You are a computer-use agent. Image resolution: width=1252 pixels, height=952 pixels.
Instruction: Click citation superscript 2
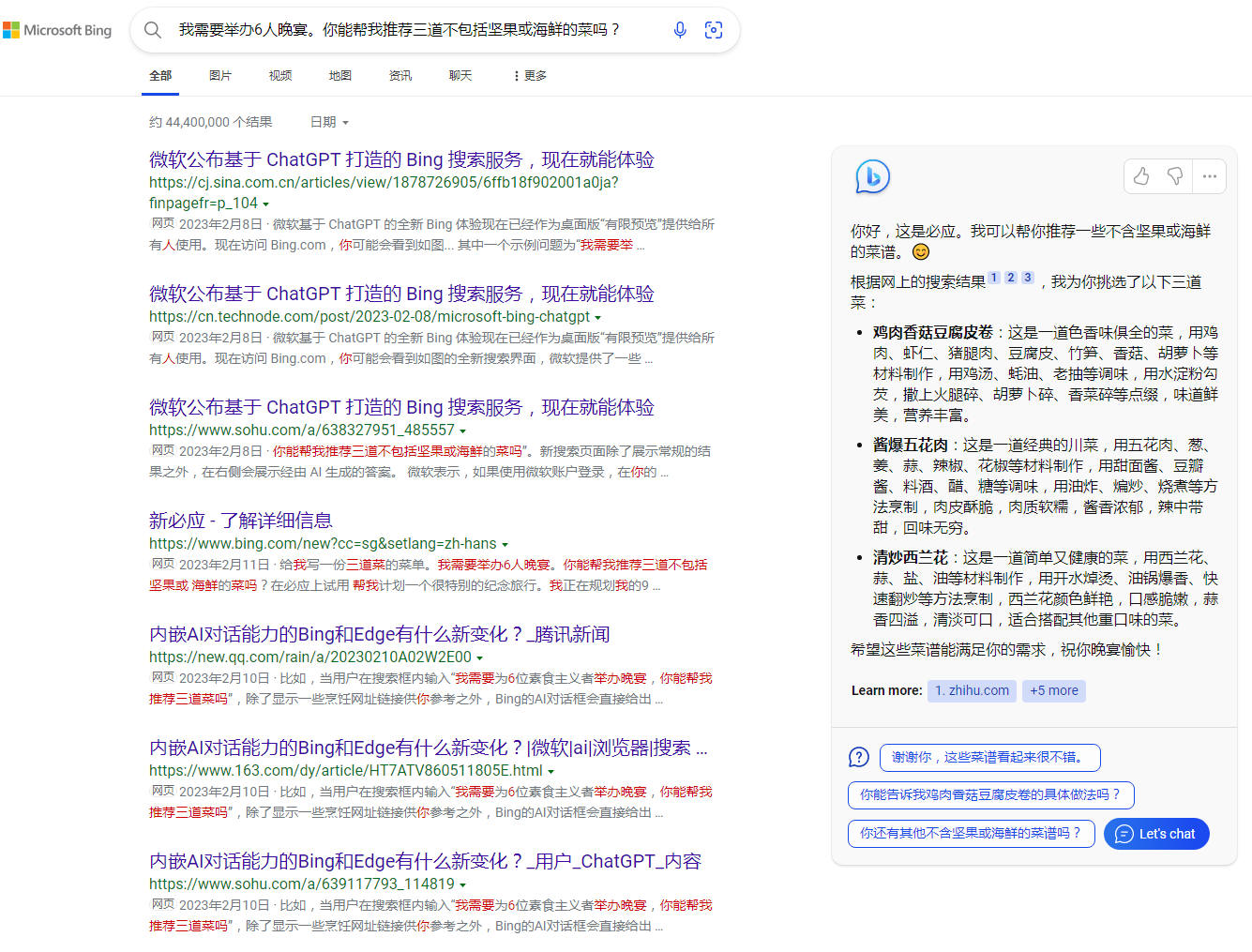1011,278
